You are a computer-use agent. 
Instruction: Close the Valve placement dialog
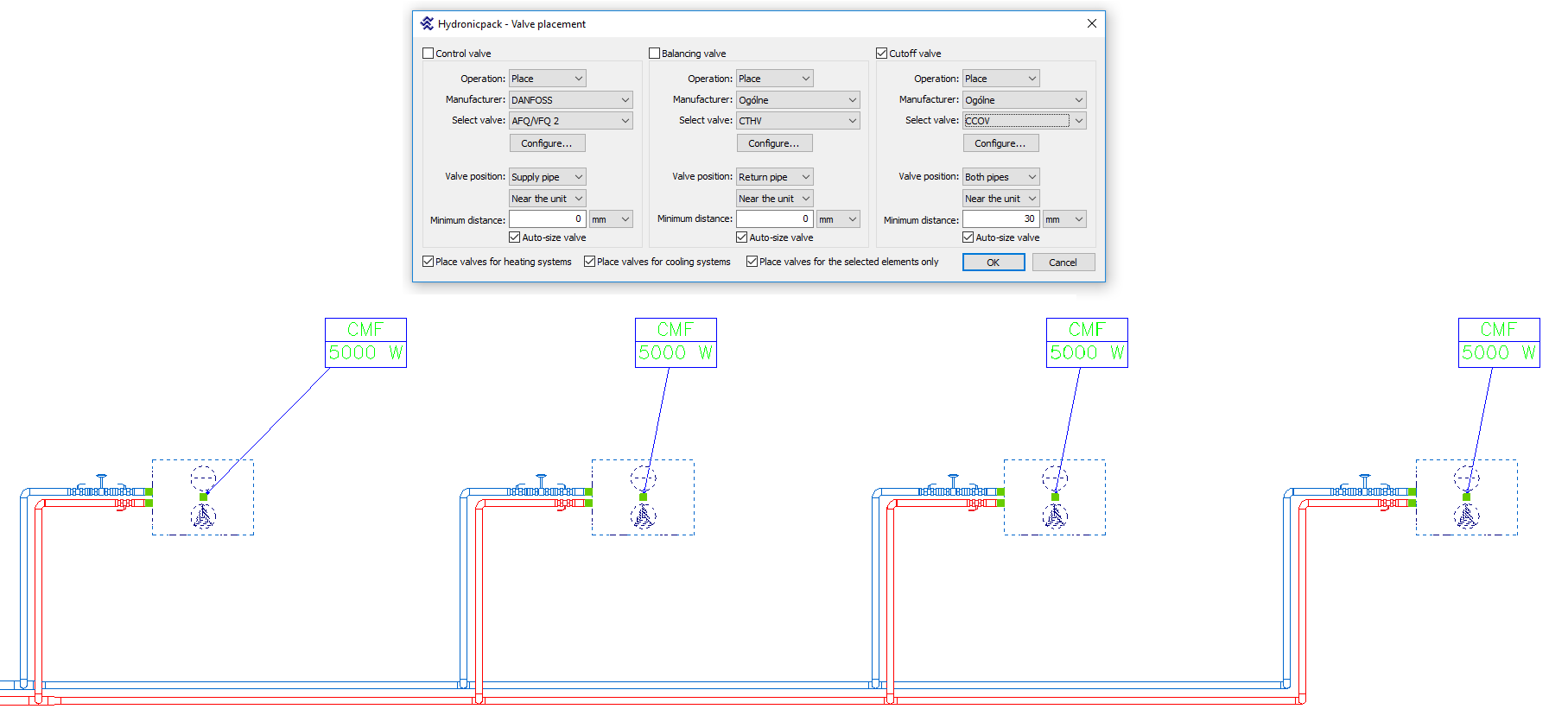pos(1091,23)
